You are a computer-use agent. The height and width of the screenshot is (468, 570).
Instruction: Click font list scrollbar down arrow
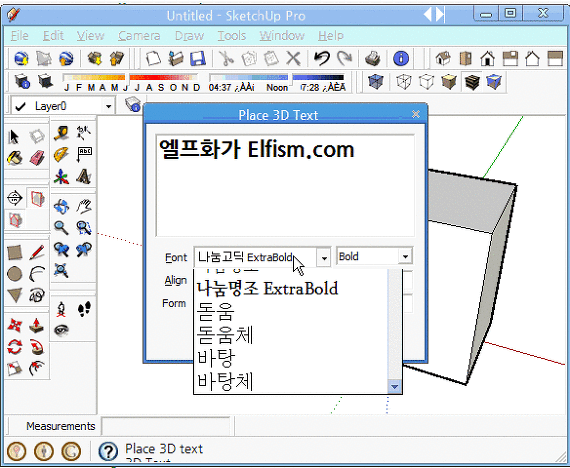[395, 386]
